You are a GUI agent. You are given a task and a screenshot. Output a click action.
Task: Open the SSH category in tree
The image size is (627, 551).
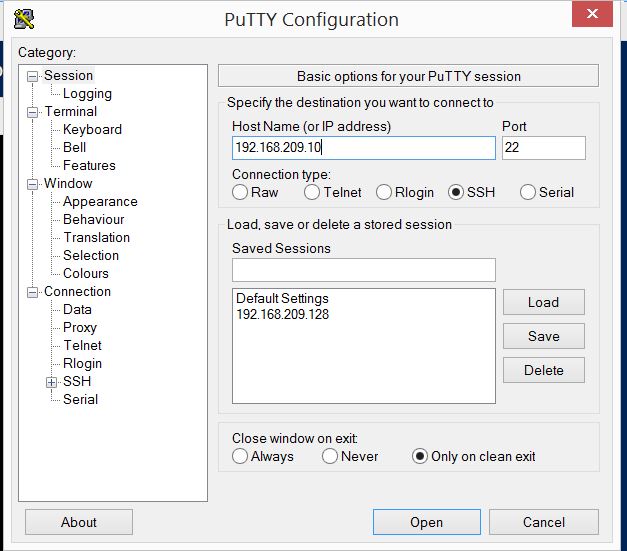tap(77, 381)
